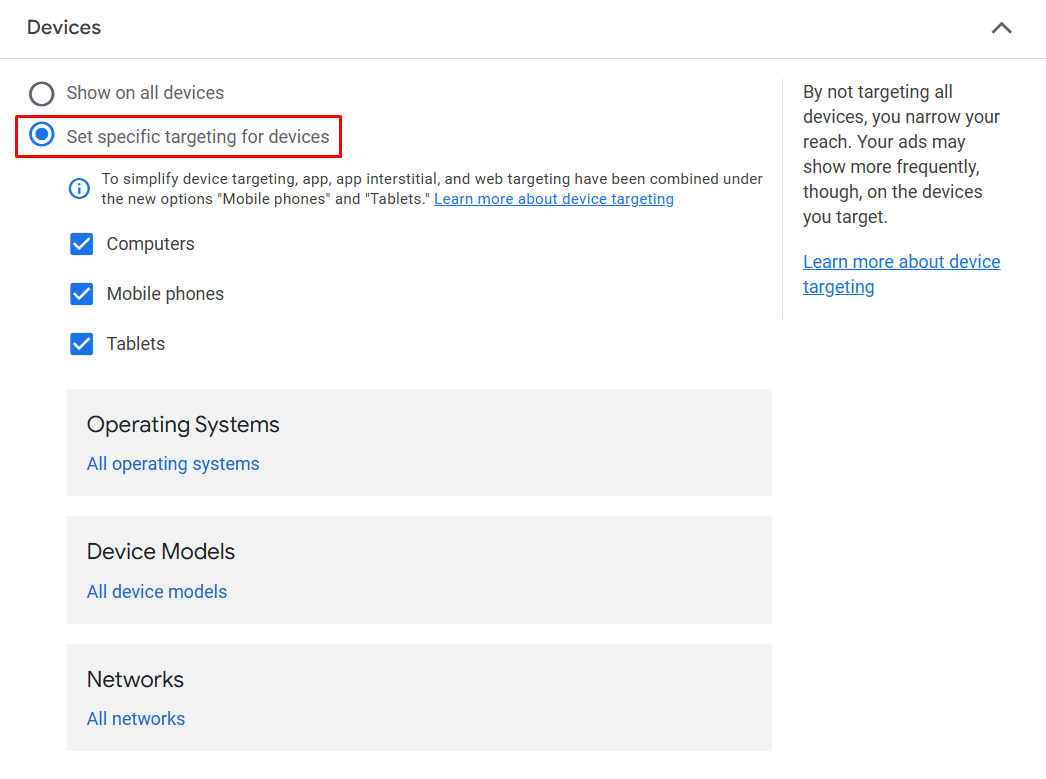Click the Mobile phones label text
Viewport: 1046px width, 779px height.
click(165, 294)
